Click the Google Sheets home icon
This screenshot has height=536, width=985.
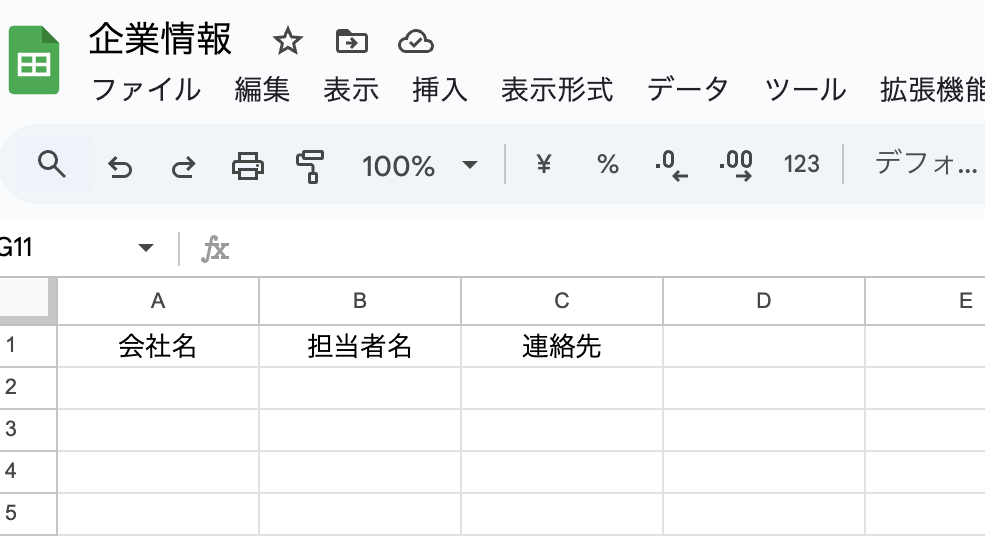coord(34,62)
